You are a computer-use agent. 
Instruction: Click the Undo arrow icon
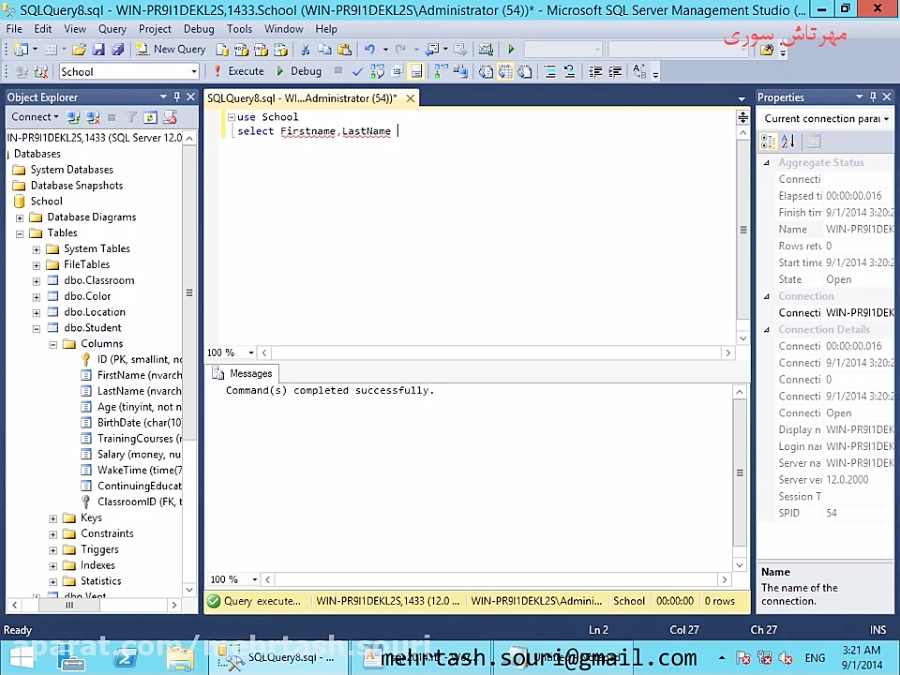[370, 49]
